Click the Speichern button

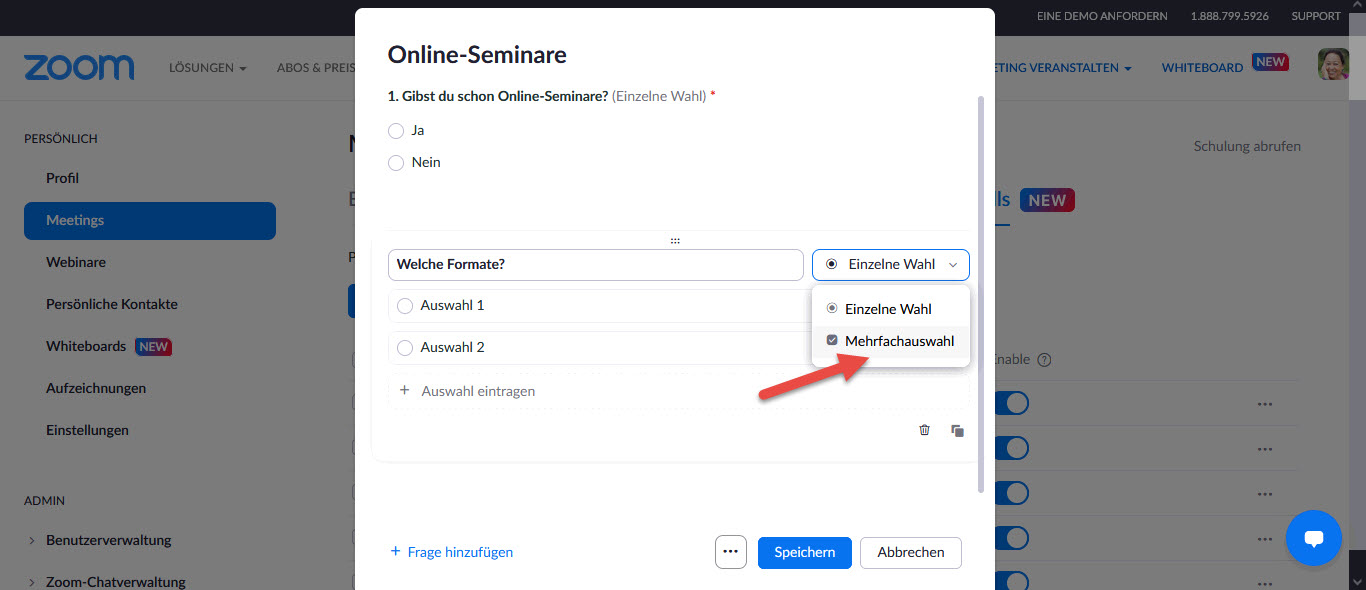pyautogui.click(x=804, y=553)
